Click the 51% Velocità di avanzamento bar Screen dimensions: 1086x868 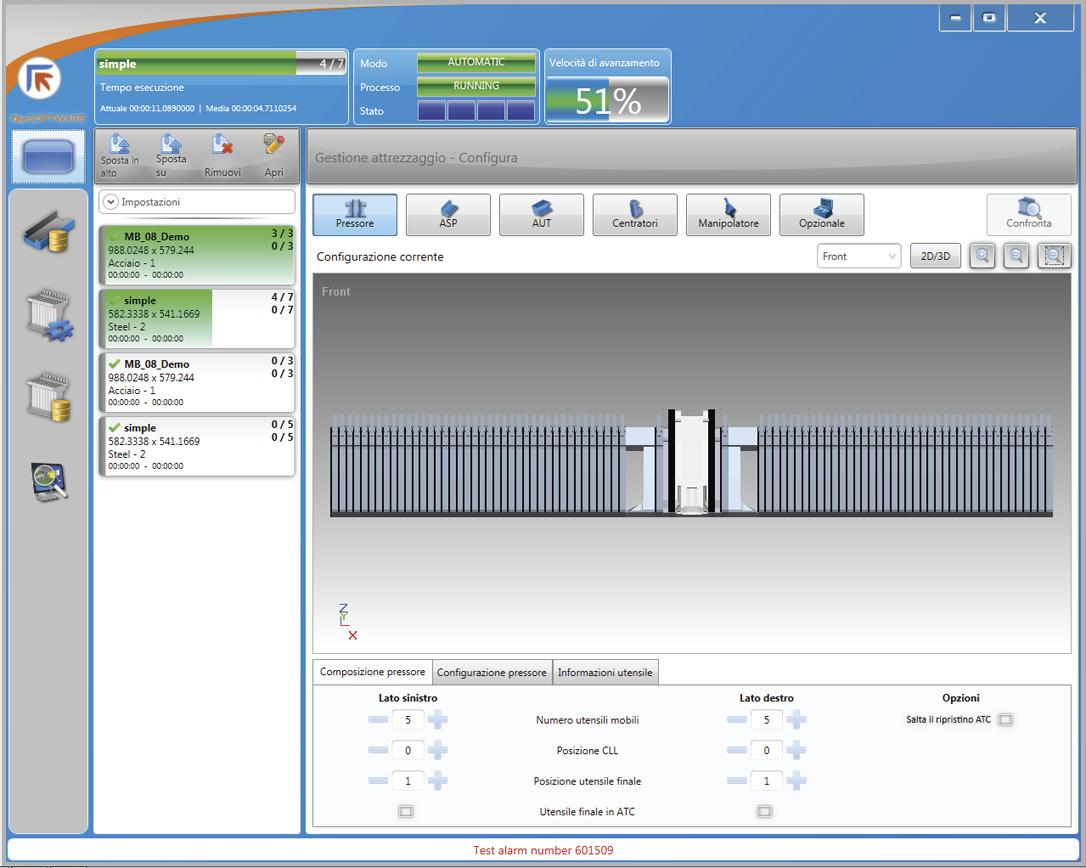click(607, 99)
